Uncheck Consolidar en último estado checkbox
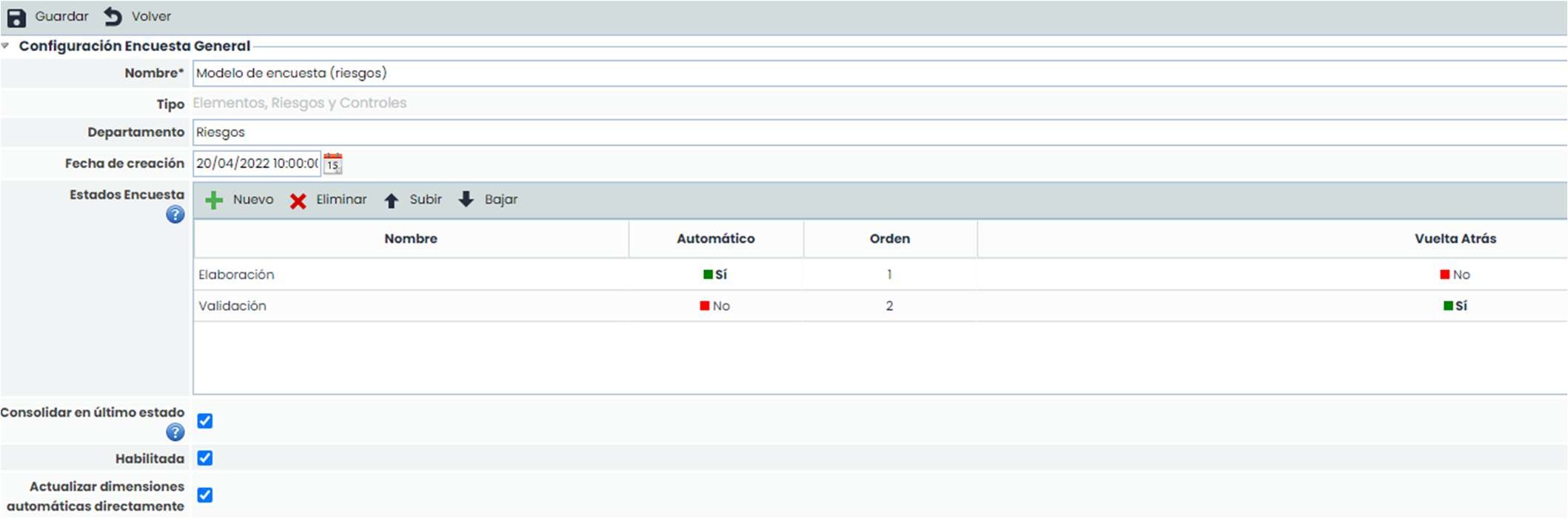This screenshot has width=1568, height=519. (205, 421)
